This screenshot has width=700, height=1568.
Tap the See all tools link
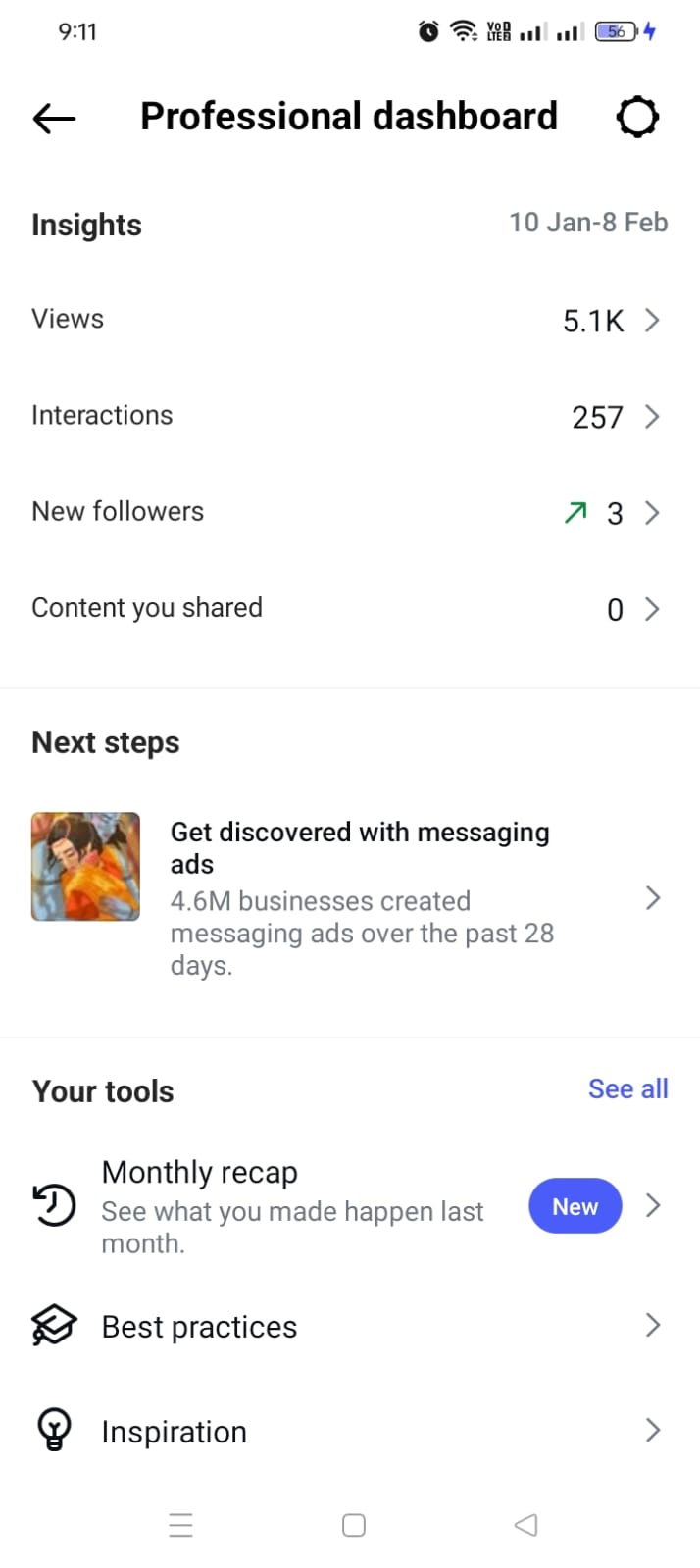tap(627, 1088)
